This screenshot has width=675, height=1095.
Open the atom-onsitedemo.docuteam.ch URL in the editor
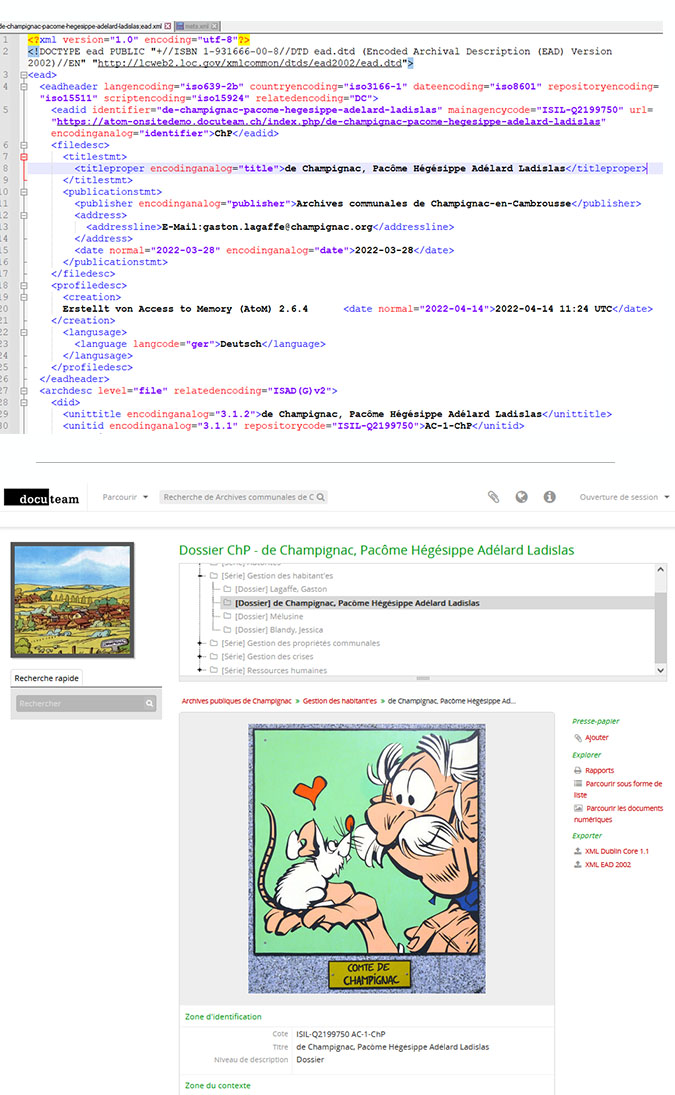point(328,122)
